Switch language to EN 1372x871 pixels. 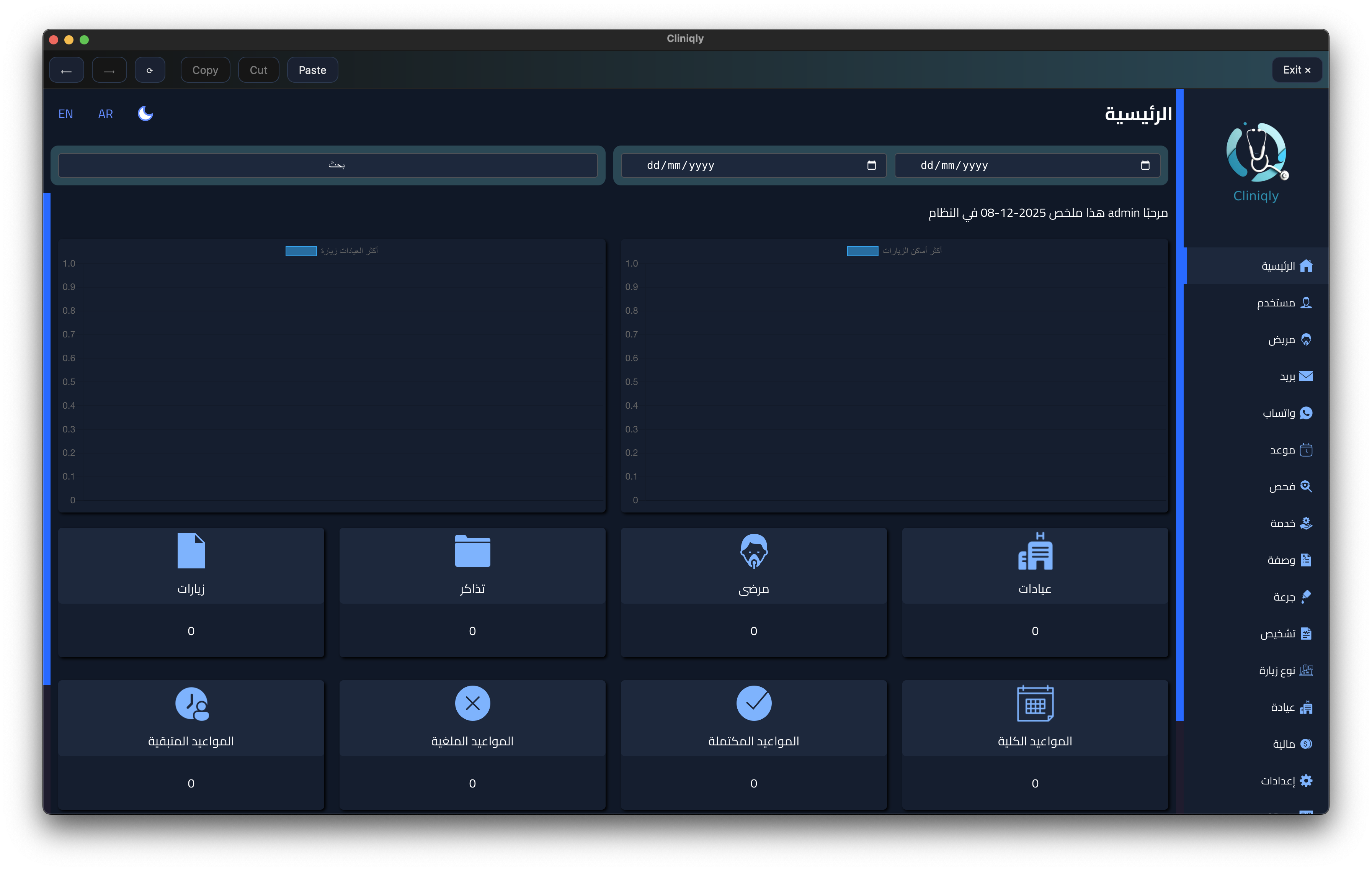65,114
